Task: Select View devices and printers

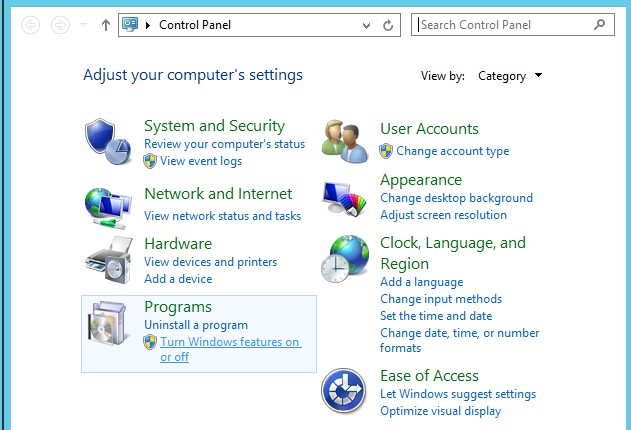Action: click(210, 262)
